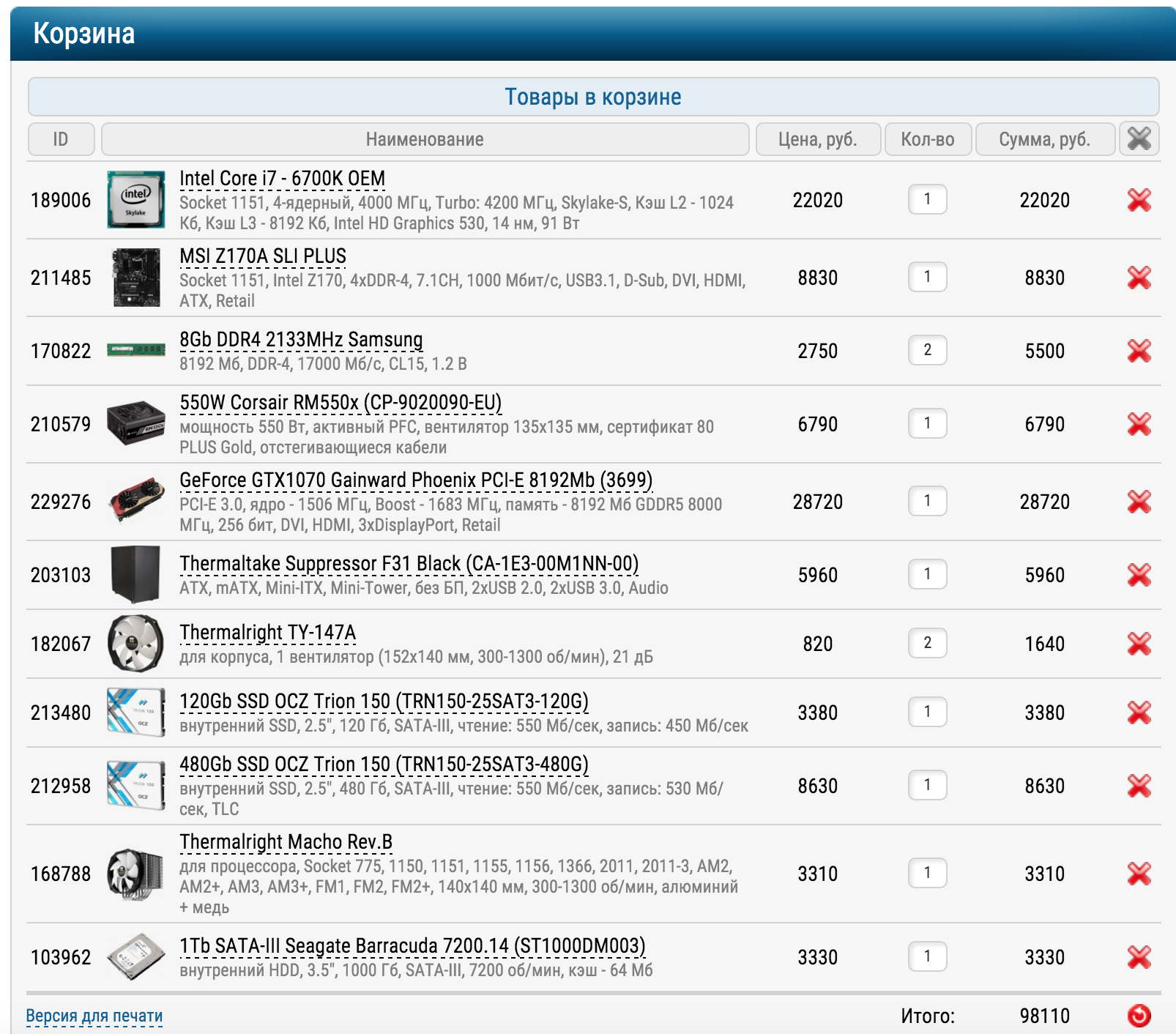This screenshot has width=1176, height=1034.
Task: Click quantity box for GeForce GTX1070
Action: (927, 501)
